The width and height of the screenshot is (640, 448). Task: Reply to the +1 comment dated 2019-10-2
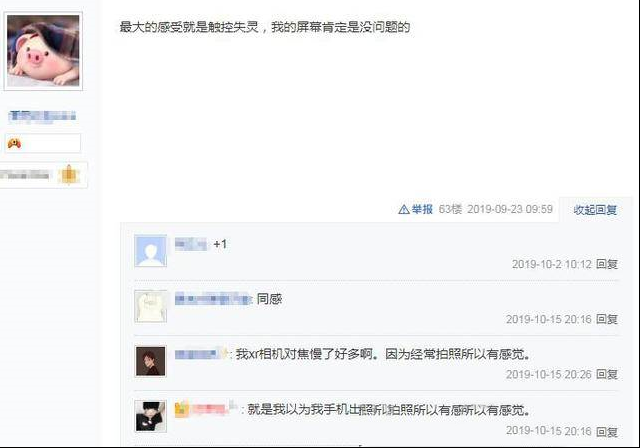click(607, 264)
